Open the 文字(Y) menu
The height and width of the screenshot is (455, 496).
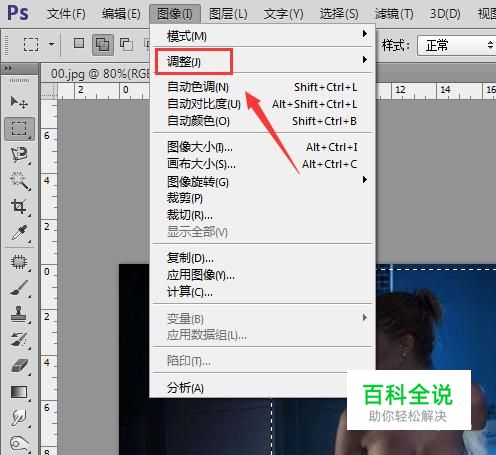[x=284, y=14]
